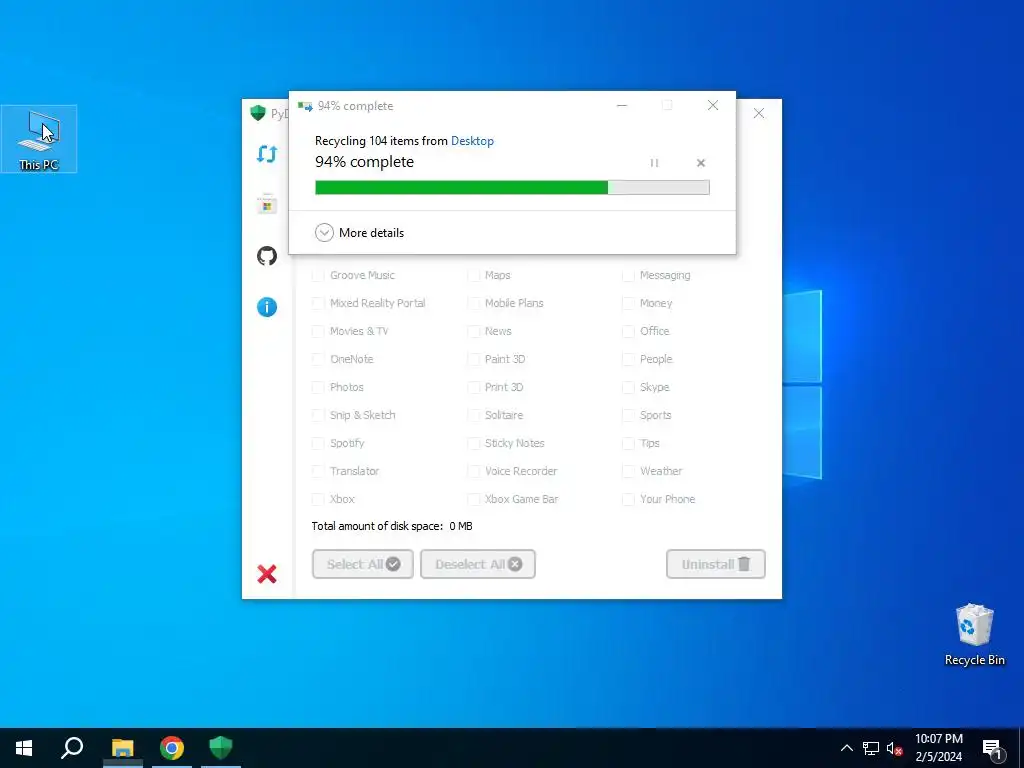Check the Photos checkbox
Viewport: 1024px width, 768px height.
pyautogui.click(x=318, y=387)
